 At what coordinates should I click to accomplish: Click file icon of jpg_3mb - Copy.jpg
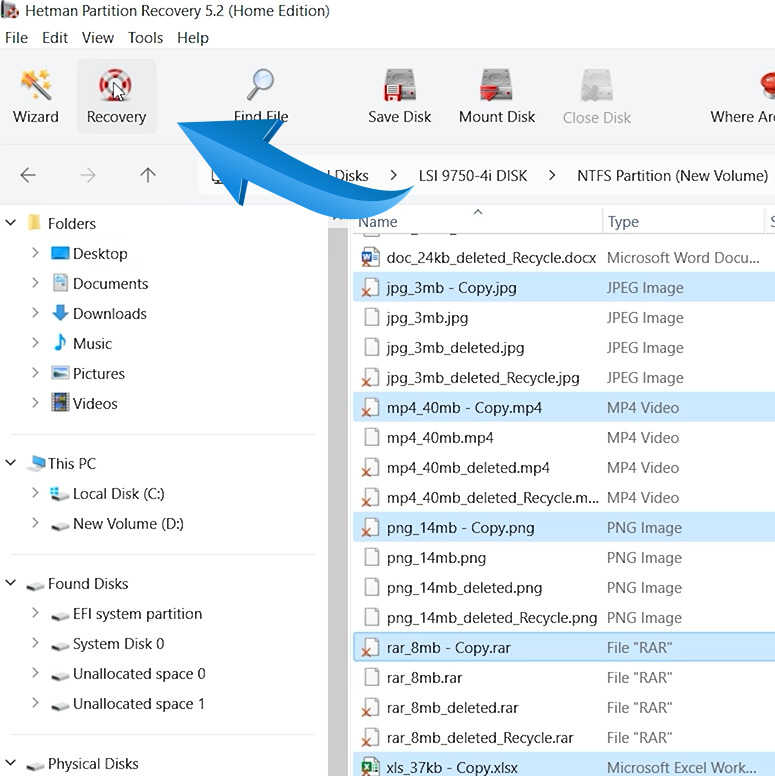[x=371, y=288]
